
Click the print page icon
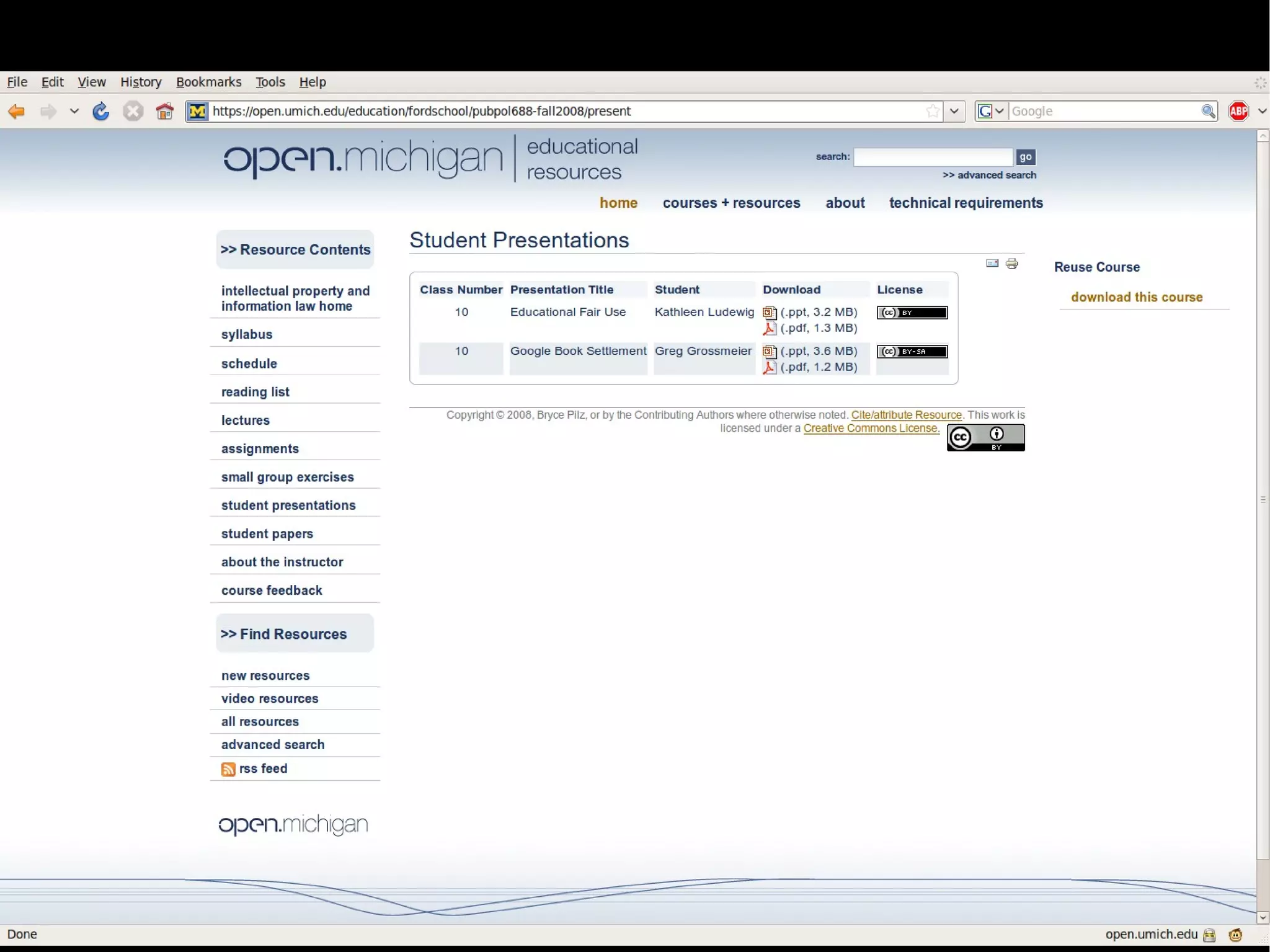(1012, 264)
